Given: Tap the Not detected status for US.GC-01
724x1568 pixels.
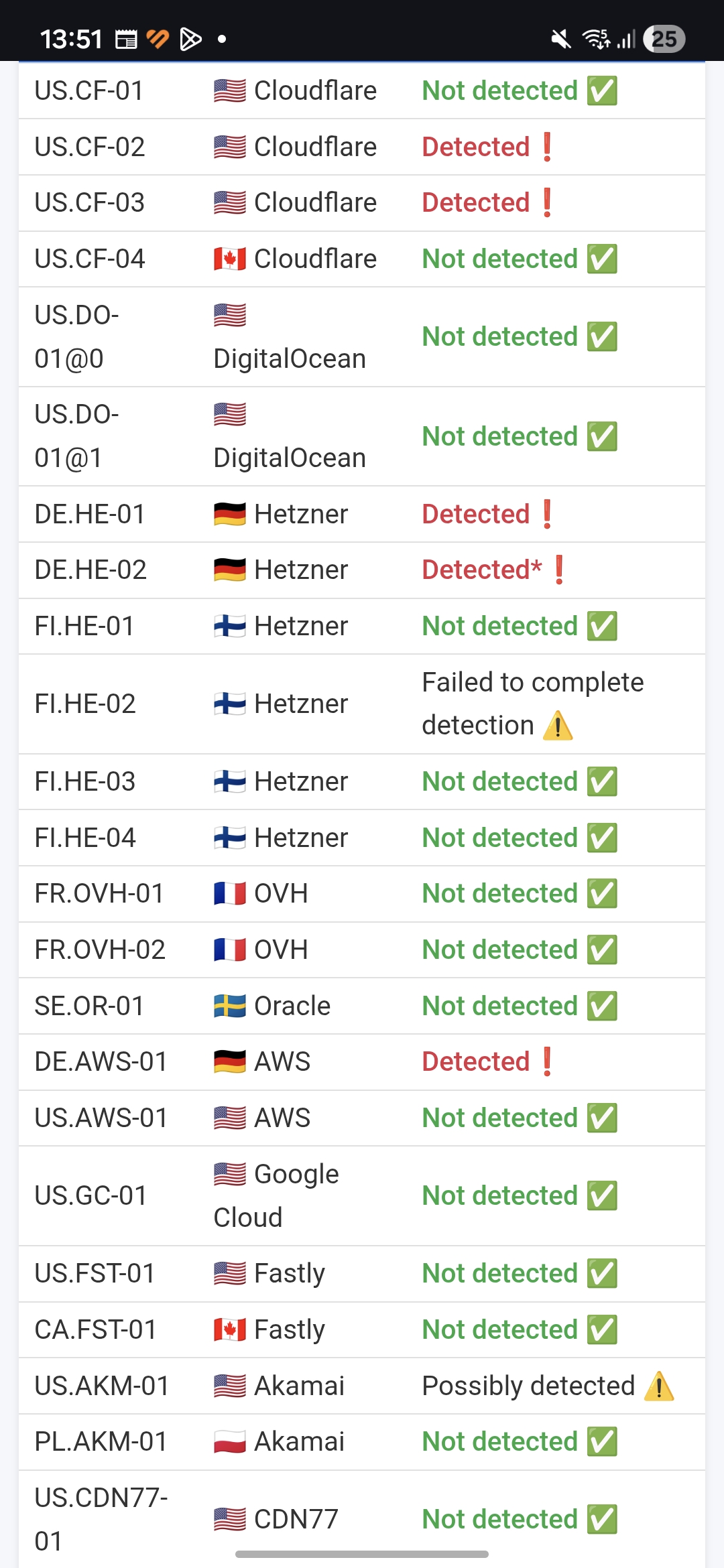Looking at the screenshot, I should click(500, 1195).
